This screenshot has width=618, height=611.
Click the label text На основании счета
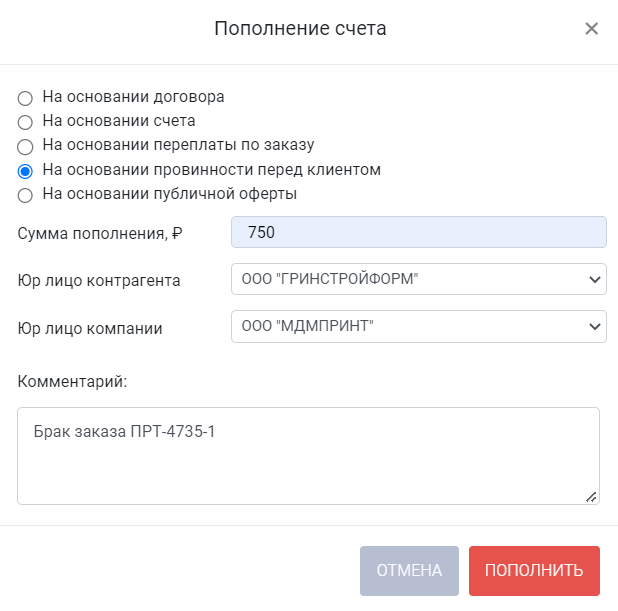[x=119, y=121]
